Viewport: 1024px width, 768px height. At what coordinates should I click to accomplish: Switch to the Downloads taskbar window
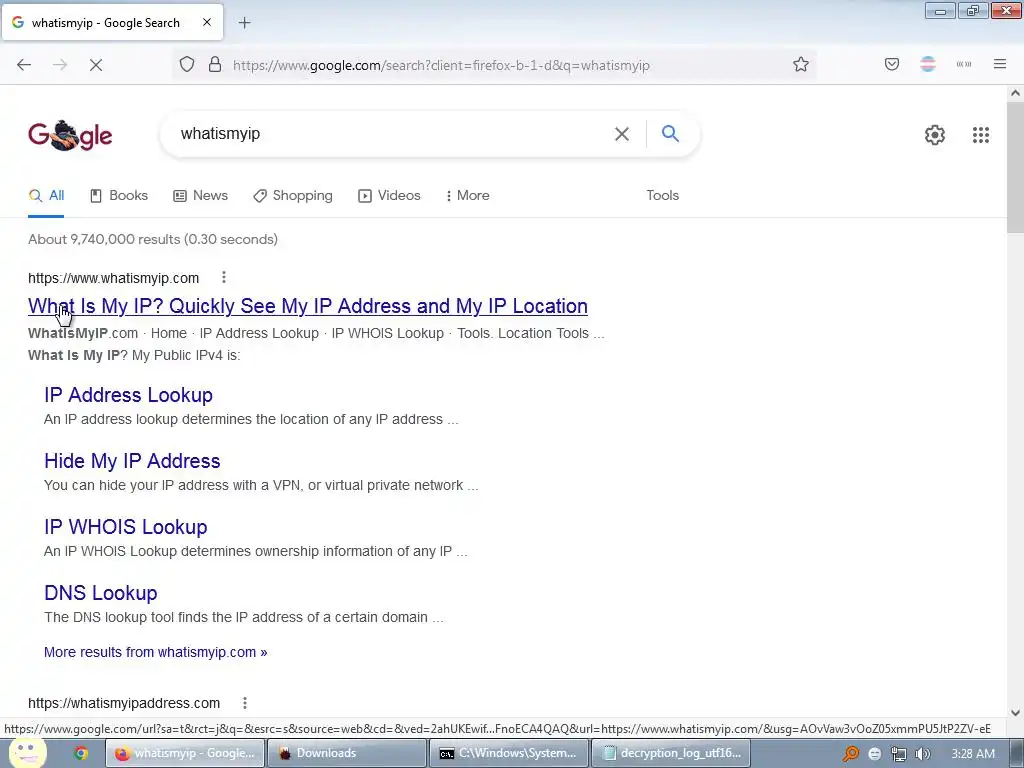[346, 753]
